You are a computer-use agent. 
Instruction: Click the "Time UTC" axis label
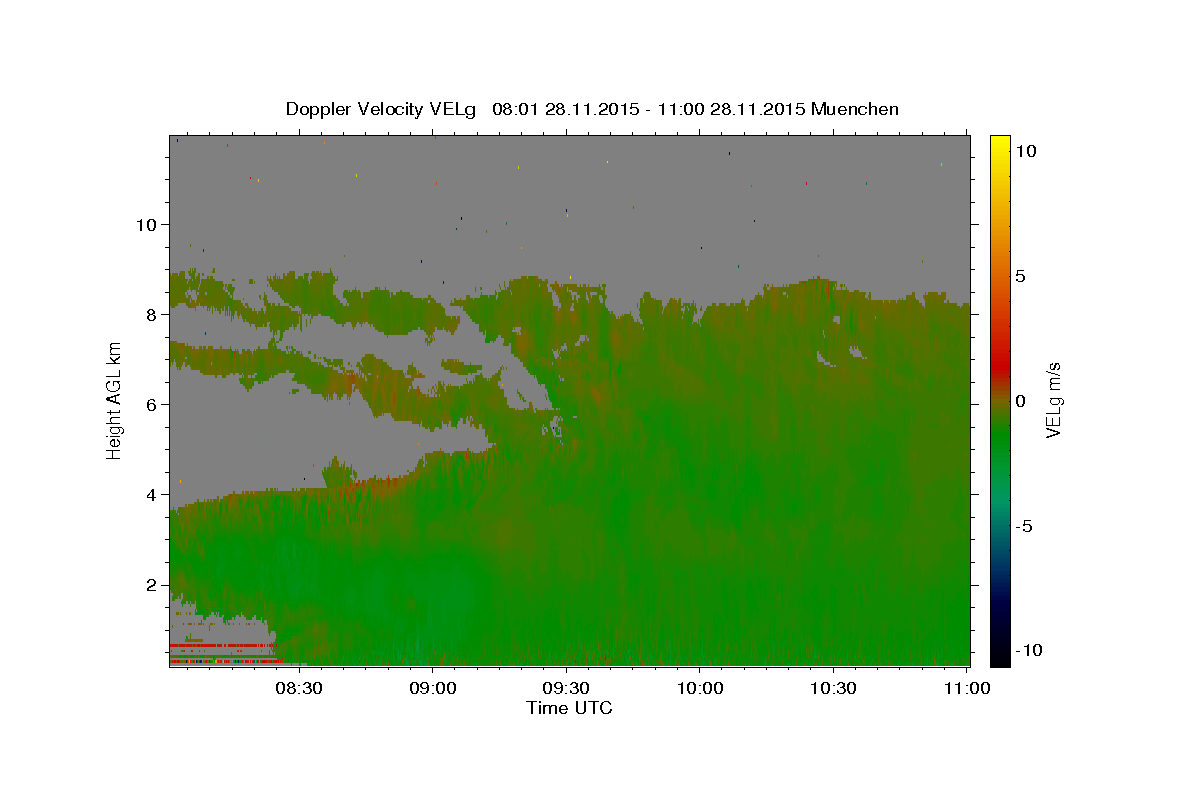point(569,708)
